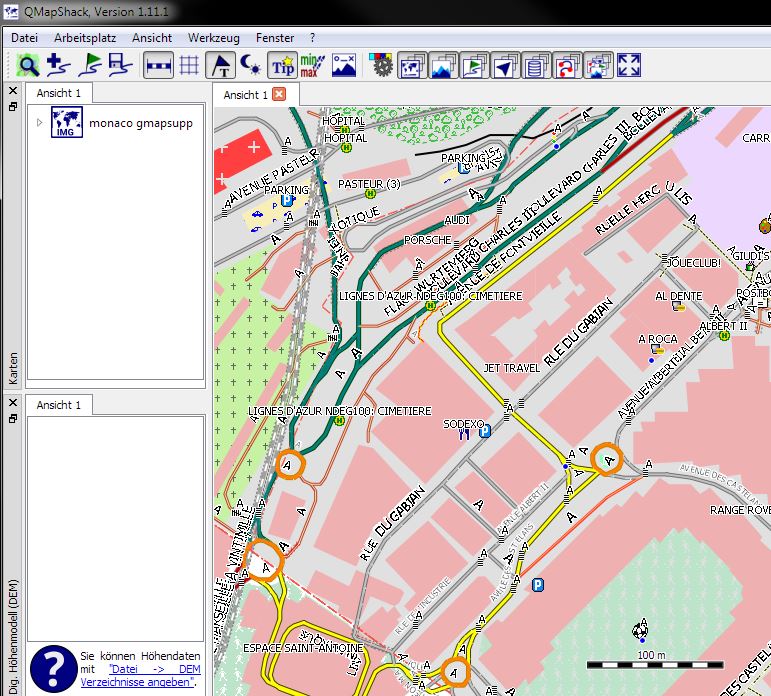Click the HOPITAL bus stop marker

click(346, 147)
